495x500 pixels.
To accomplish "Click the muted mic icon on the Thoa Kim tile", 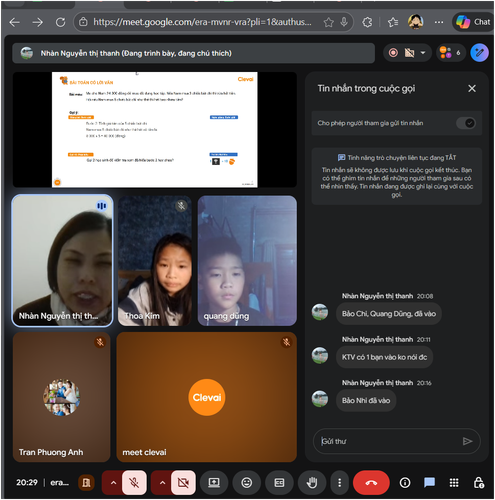I will coord(181,206).
